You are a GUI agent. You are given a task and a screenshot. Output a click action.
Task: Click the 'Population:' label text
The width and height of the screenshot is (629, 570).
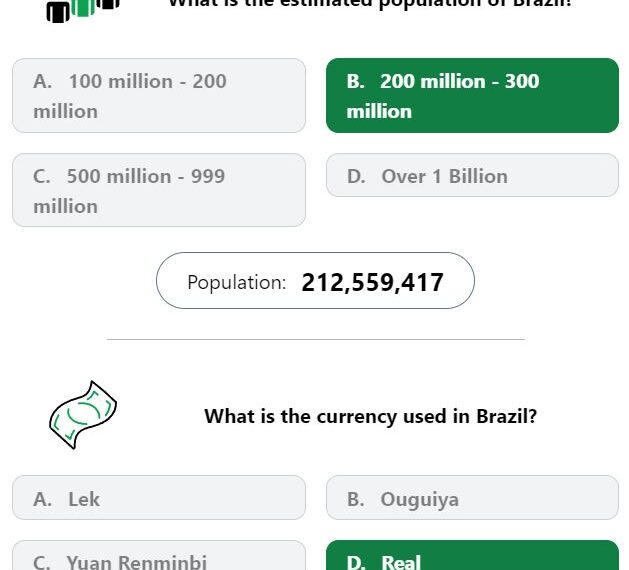click(237, 282)
